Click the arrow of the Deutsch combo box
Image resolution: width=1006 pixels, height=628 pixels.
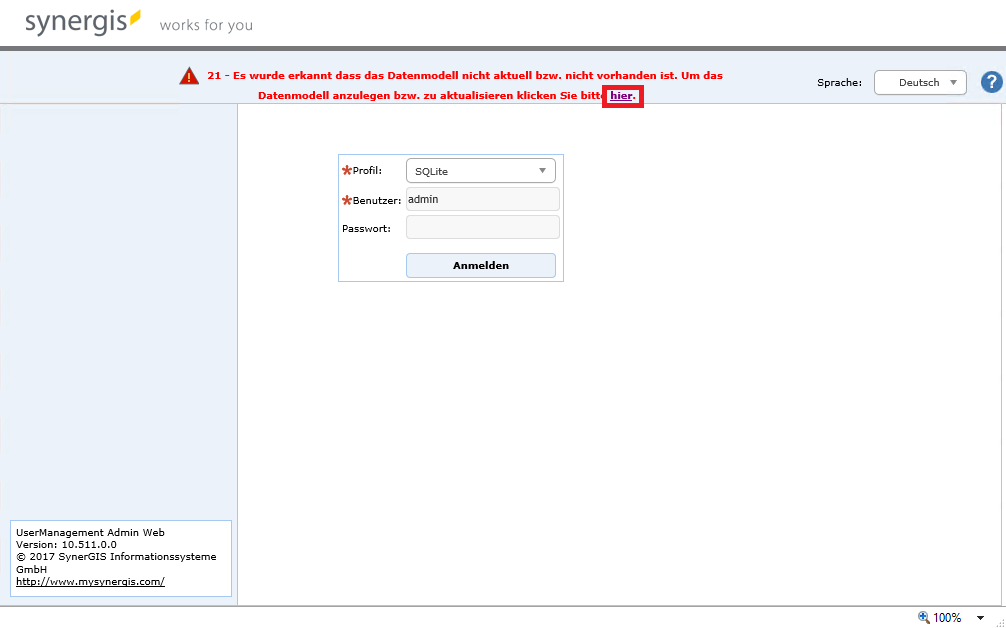click(953, 82)
